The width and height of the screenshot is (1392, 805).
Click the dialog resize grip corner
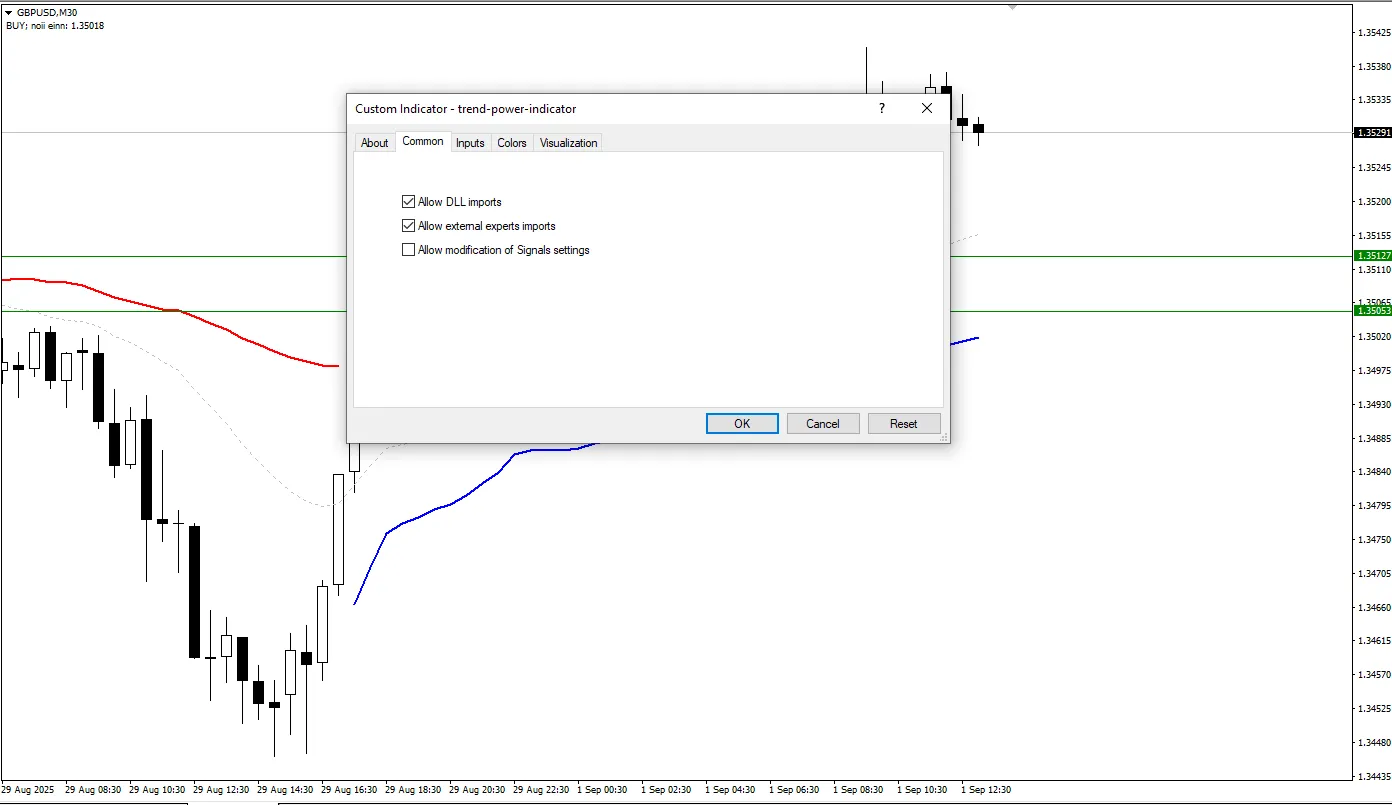click(941, 437)
